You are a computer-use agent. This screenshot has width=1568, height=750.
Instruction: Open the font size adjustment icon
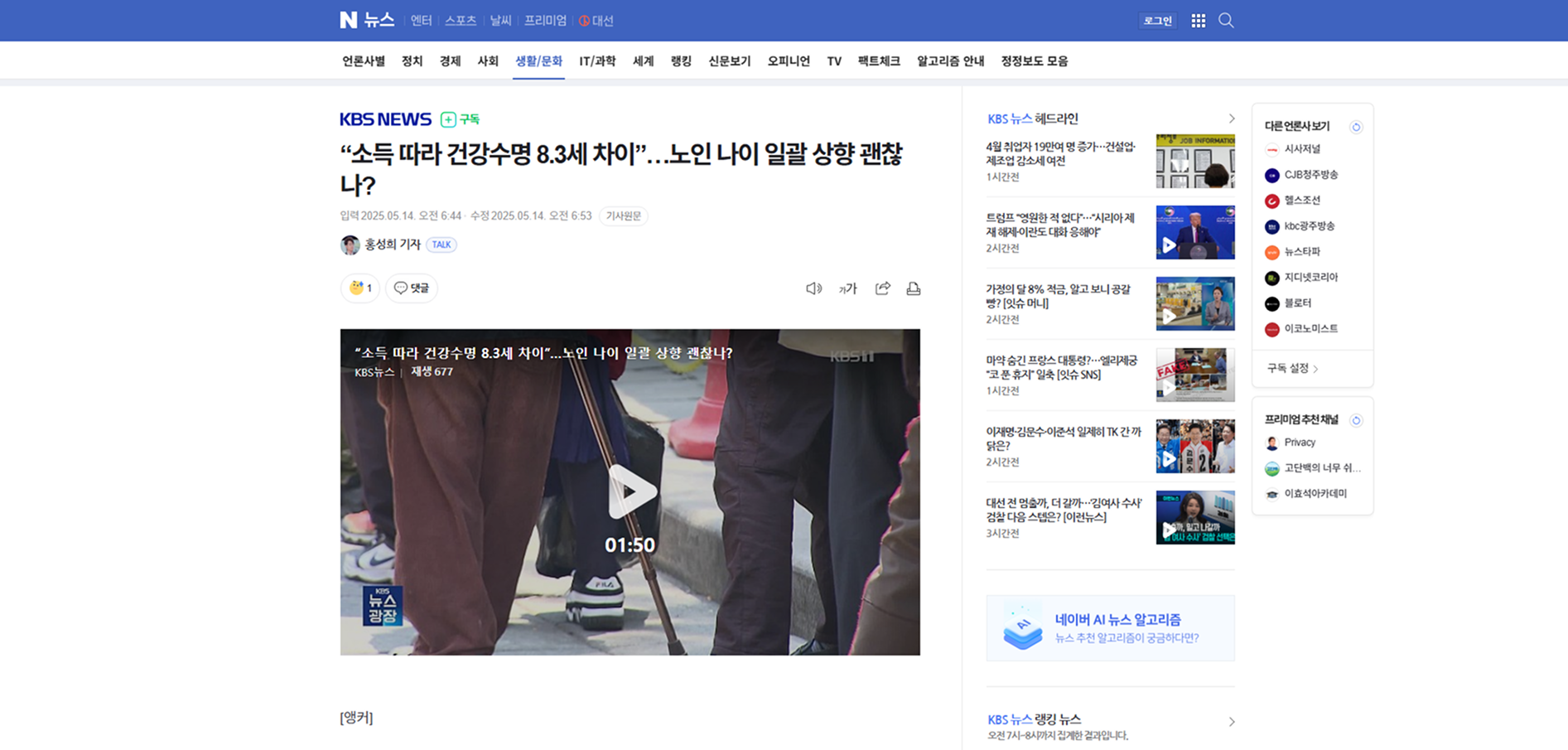click(x=847, y=288)
